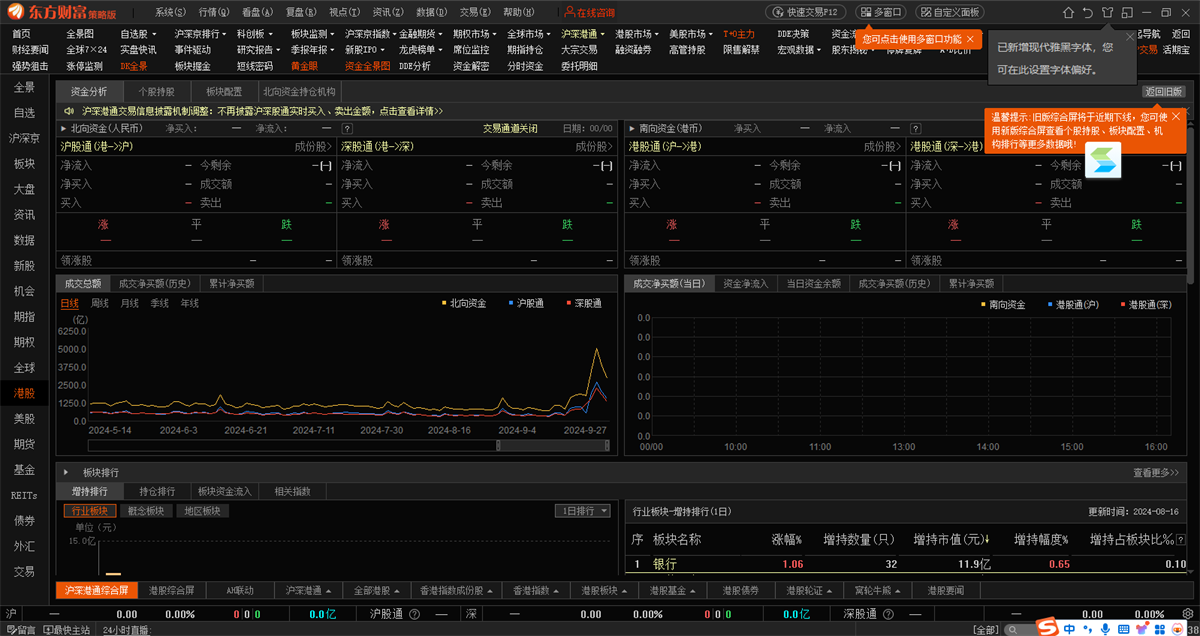Toggle 深股通 series in left chart legend
The height and width of the screenshot is (636, 1200).
click(x=583, y=303)
